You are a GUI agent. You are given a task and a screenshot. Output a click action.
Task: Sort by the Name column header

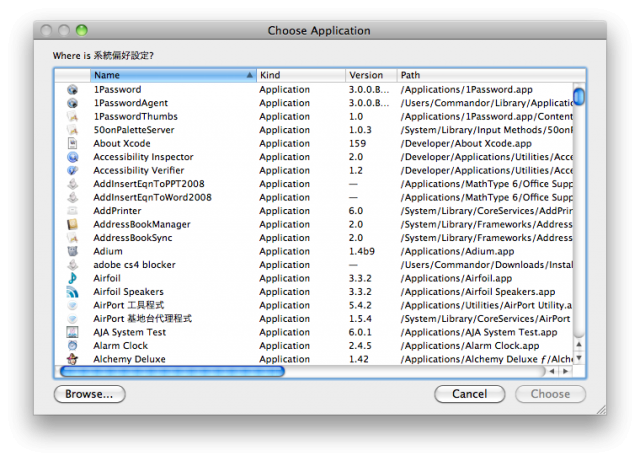(173, 75)
